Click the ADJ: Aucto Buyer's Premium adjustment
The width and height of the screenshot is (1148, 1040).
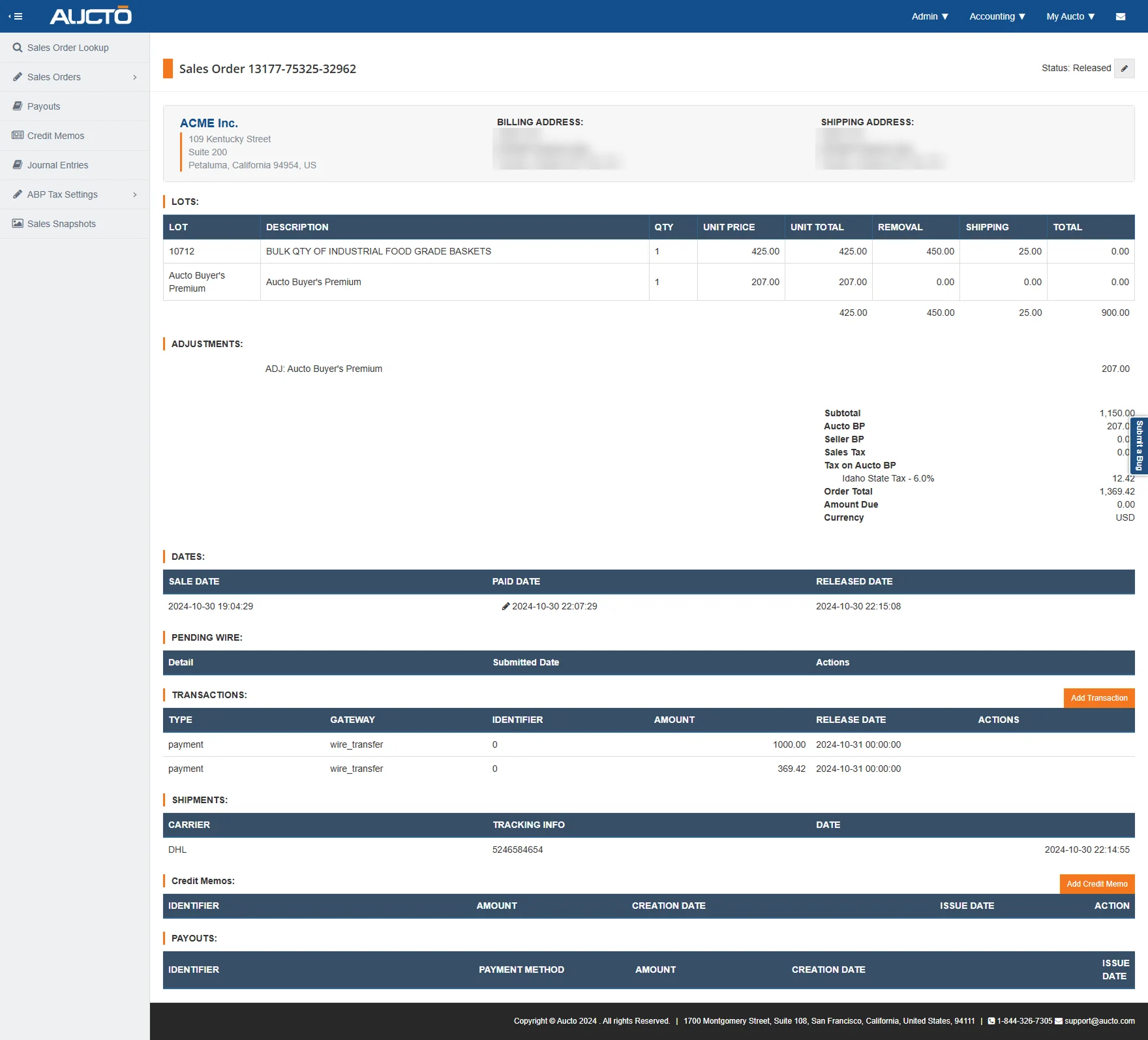click(x=324, y=369)
